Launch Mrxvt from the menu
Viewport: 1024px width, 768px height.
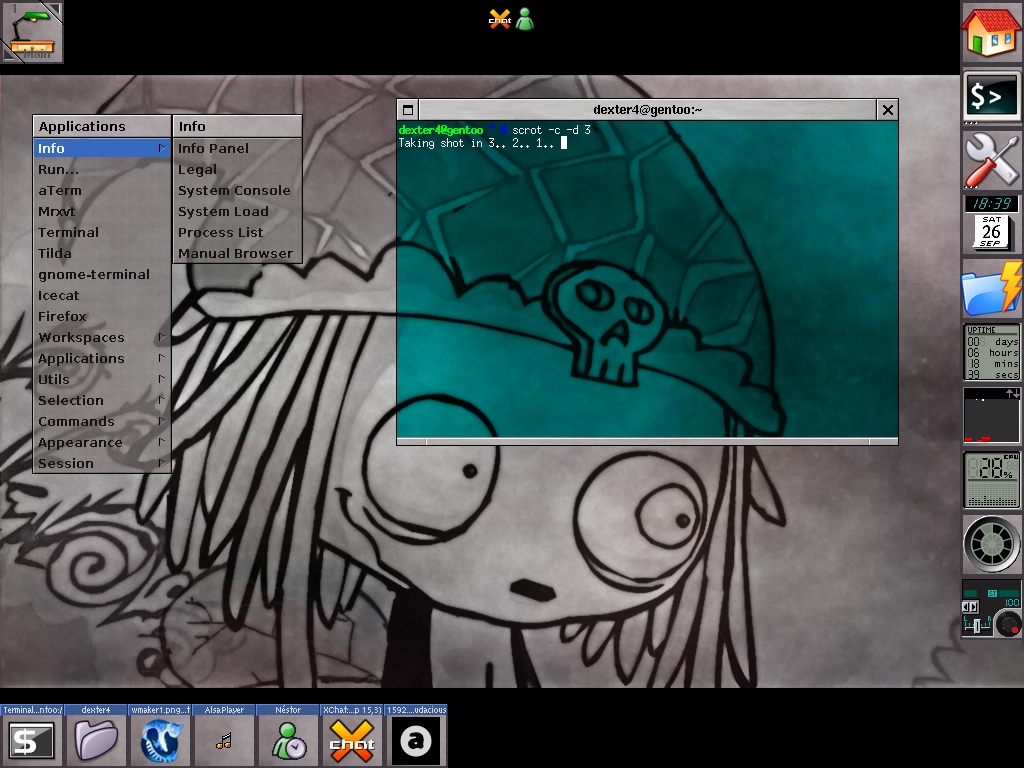pos(102,211)
